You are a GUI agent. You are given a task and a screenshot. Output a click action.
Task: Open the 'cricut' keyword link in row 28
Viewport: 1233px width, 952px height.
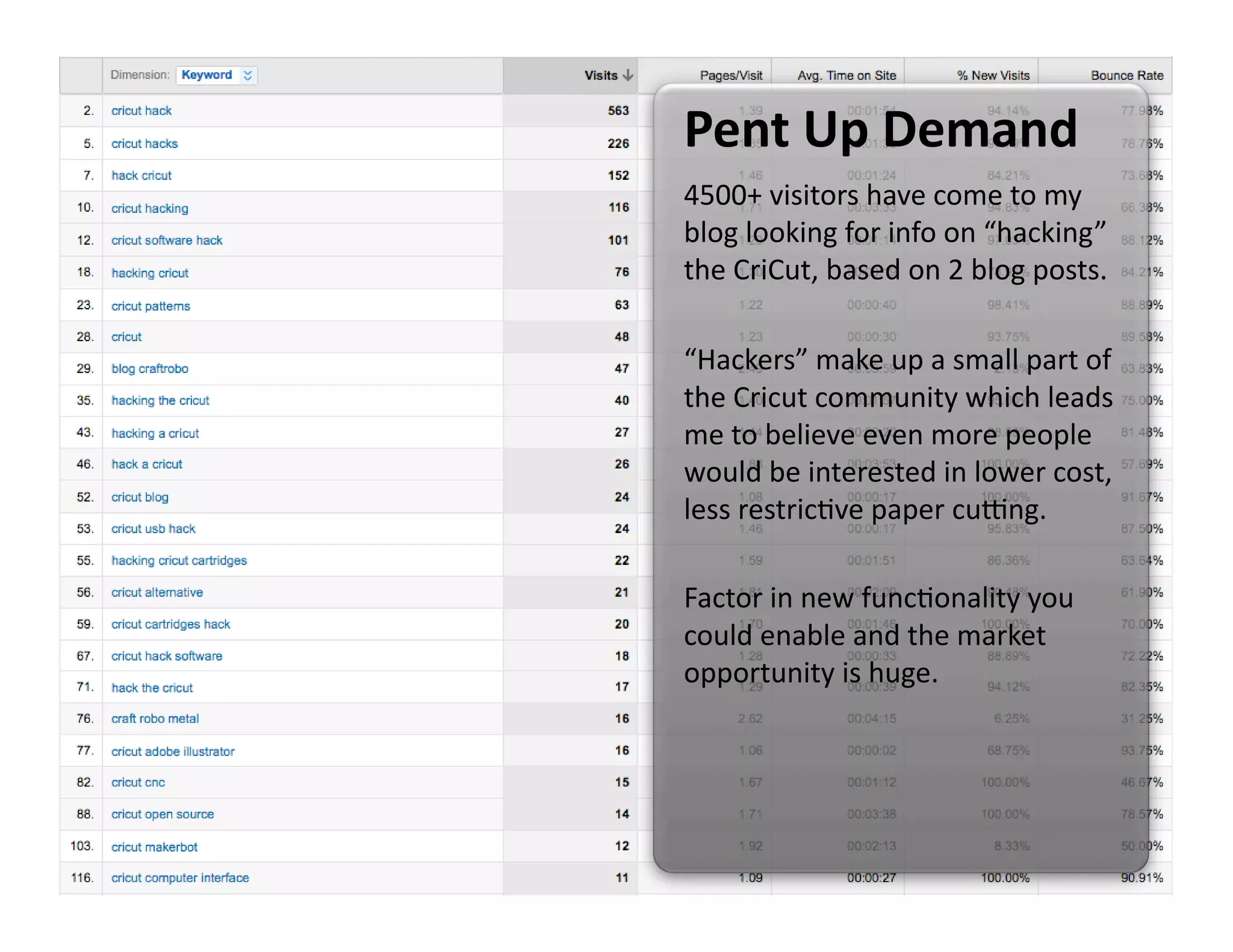[126, 337]
